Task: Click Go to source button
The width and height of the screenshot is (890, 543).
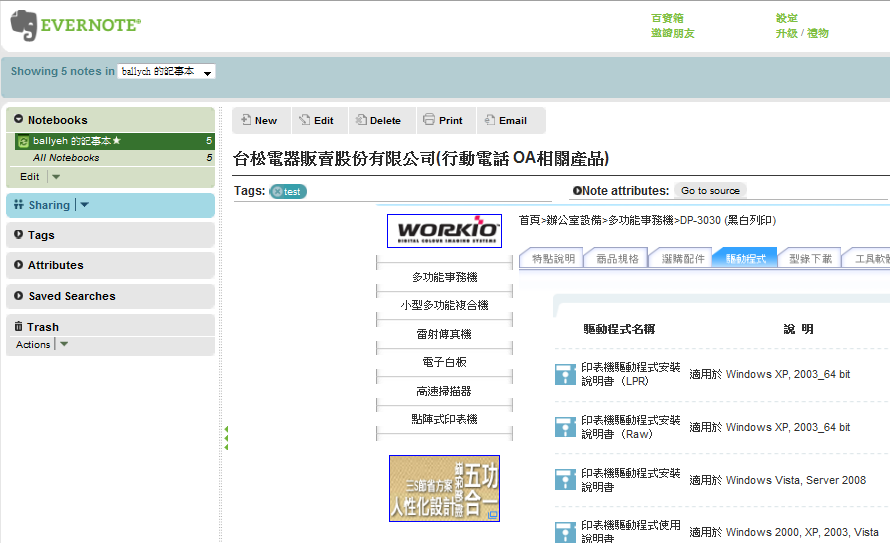Action: (710, 191)
